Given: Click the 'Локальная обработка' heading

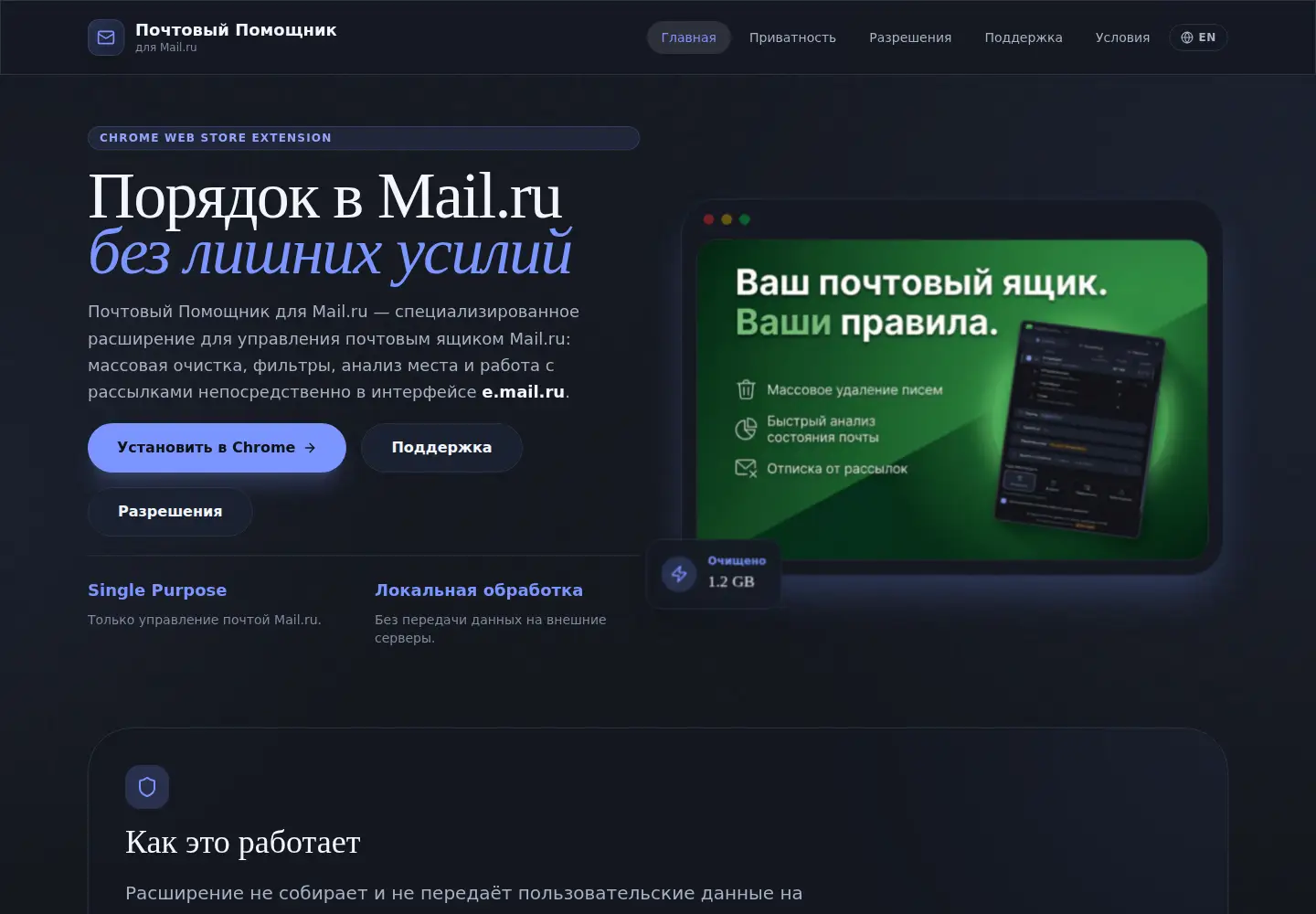Looking at the screenshot, I should coord(479,590).
